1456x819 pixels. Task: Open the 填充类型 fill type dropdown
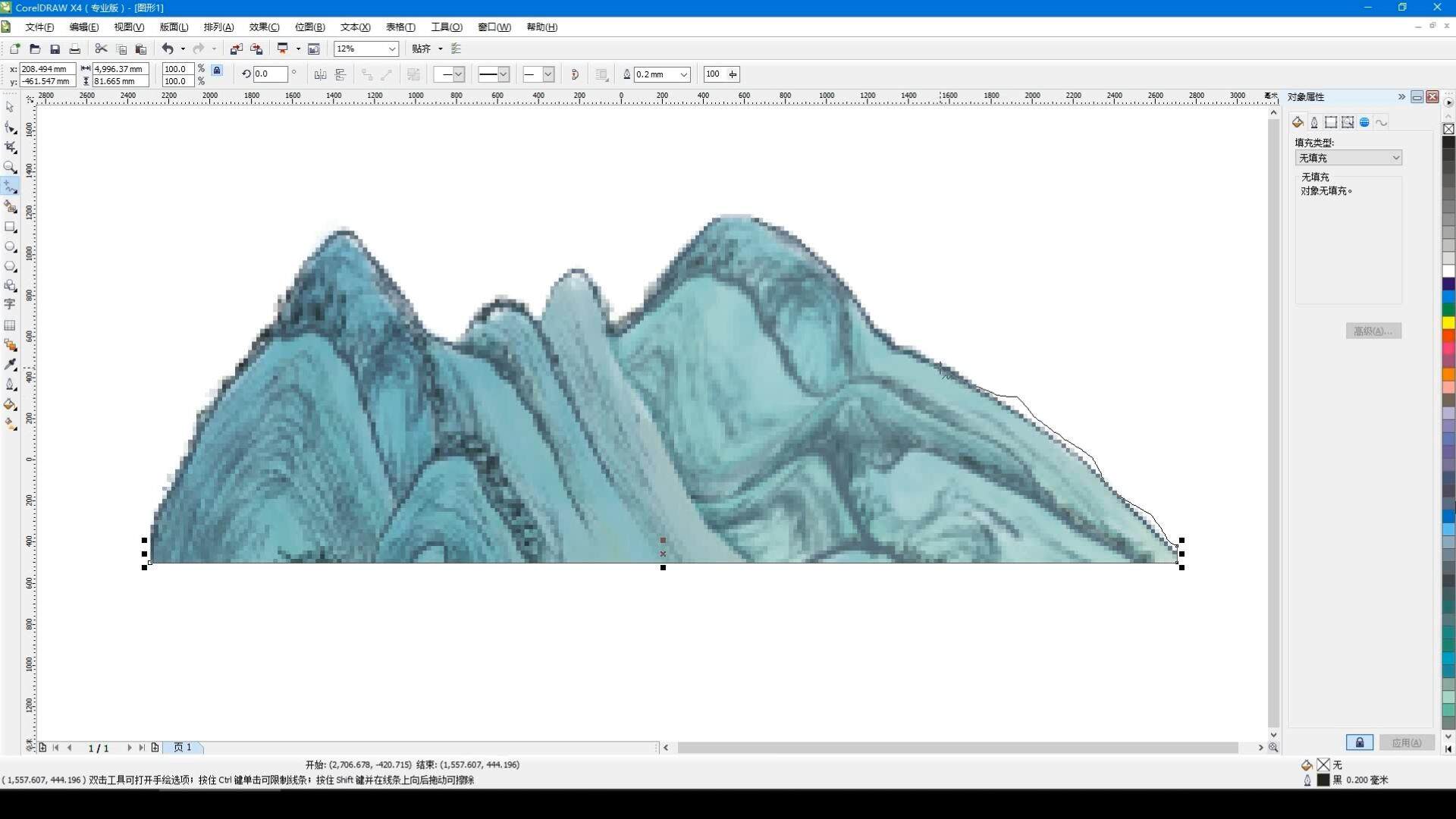point(1348,158)
